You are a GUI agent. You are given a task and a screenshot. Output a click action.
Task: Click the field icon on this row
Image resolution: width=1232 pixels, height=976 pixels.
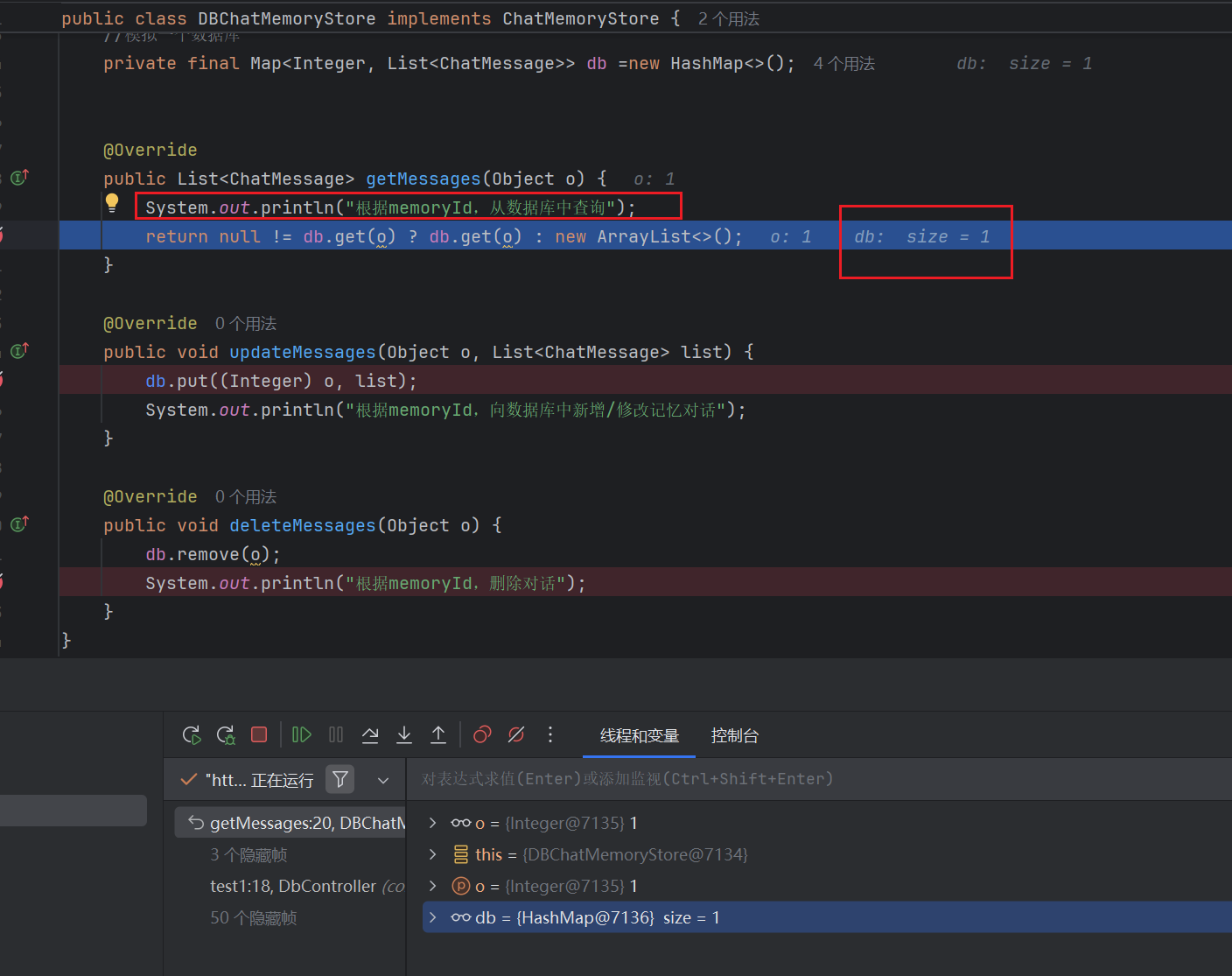461,854
